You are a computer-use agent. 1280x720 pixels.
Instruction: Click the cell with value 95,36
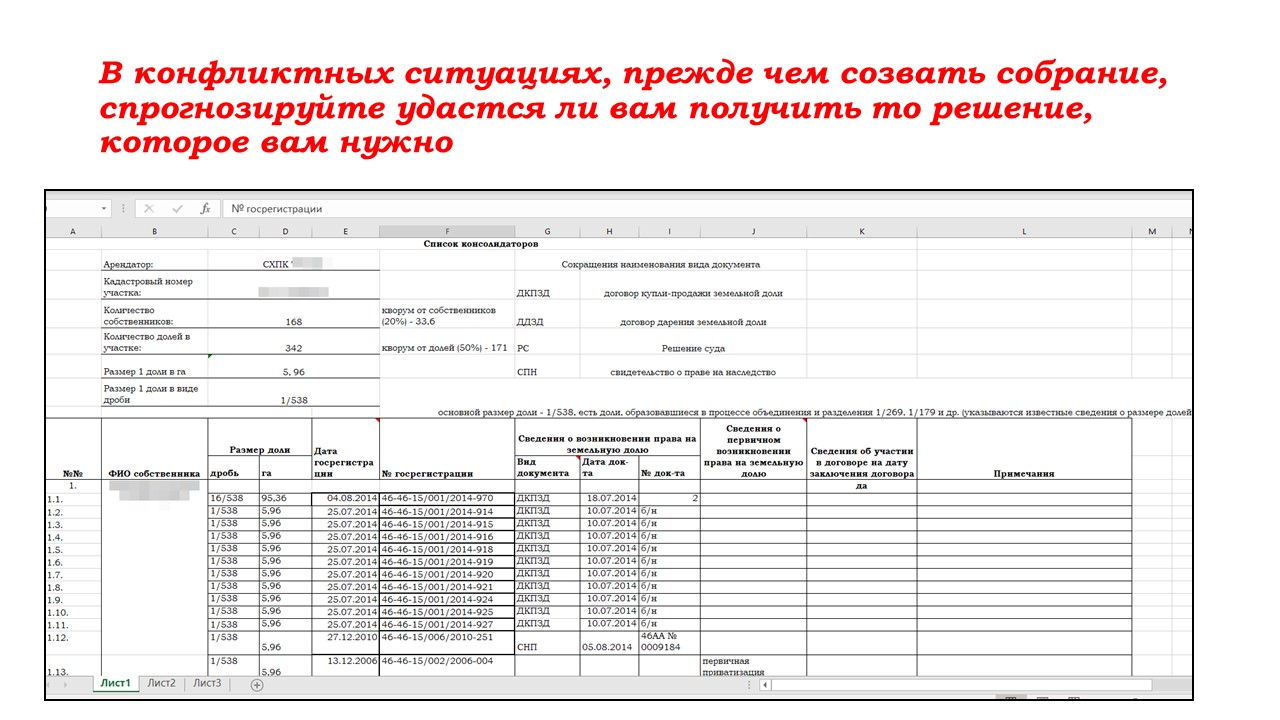point(285,498)
